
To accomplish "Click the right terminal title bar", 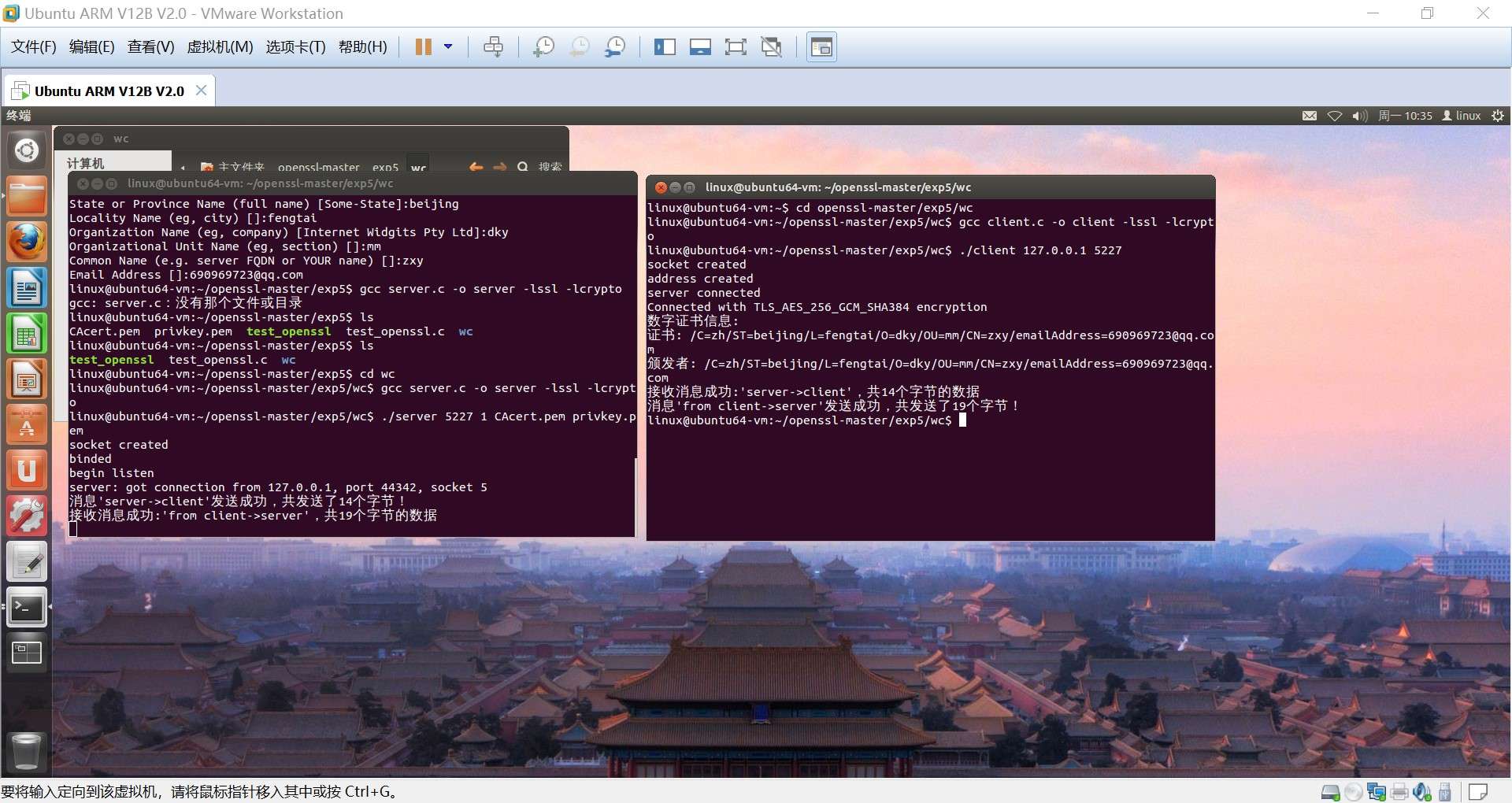I will [x=931, y=187].
